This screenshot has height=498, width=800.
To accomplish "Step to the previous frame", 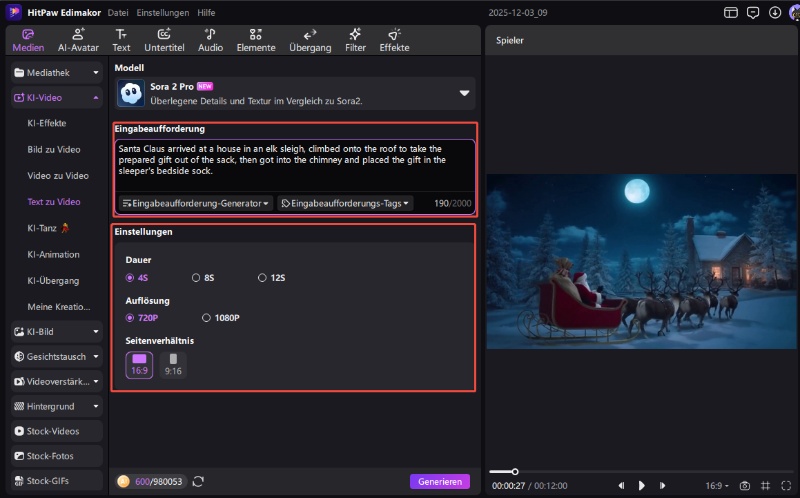I will [x=621, y=485].
